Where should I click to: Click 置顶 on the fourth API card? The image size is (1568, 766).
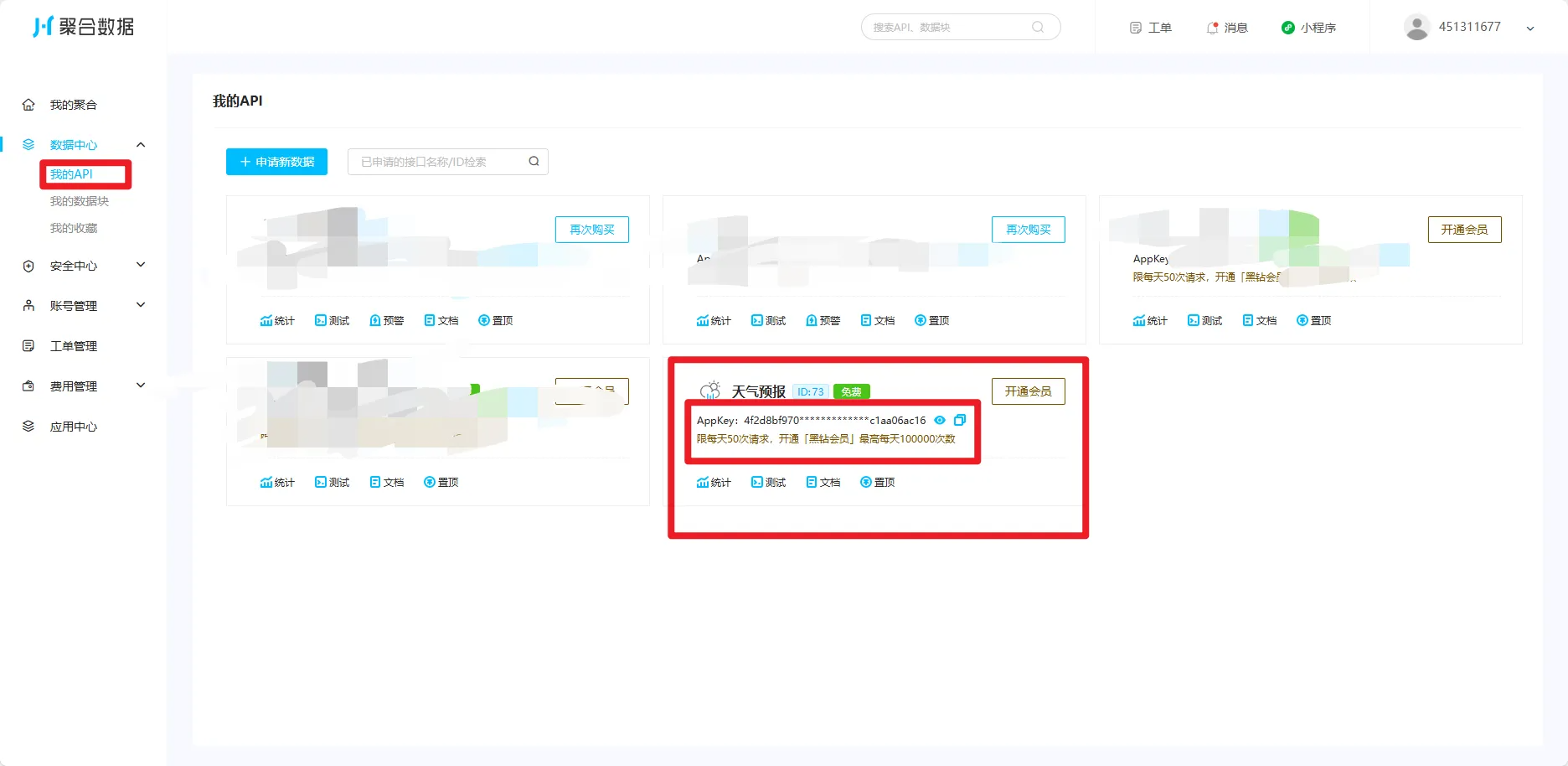[x=441, y=482]
